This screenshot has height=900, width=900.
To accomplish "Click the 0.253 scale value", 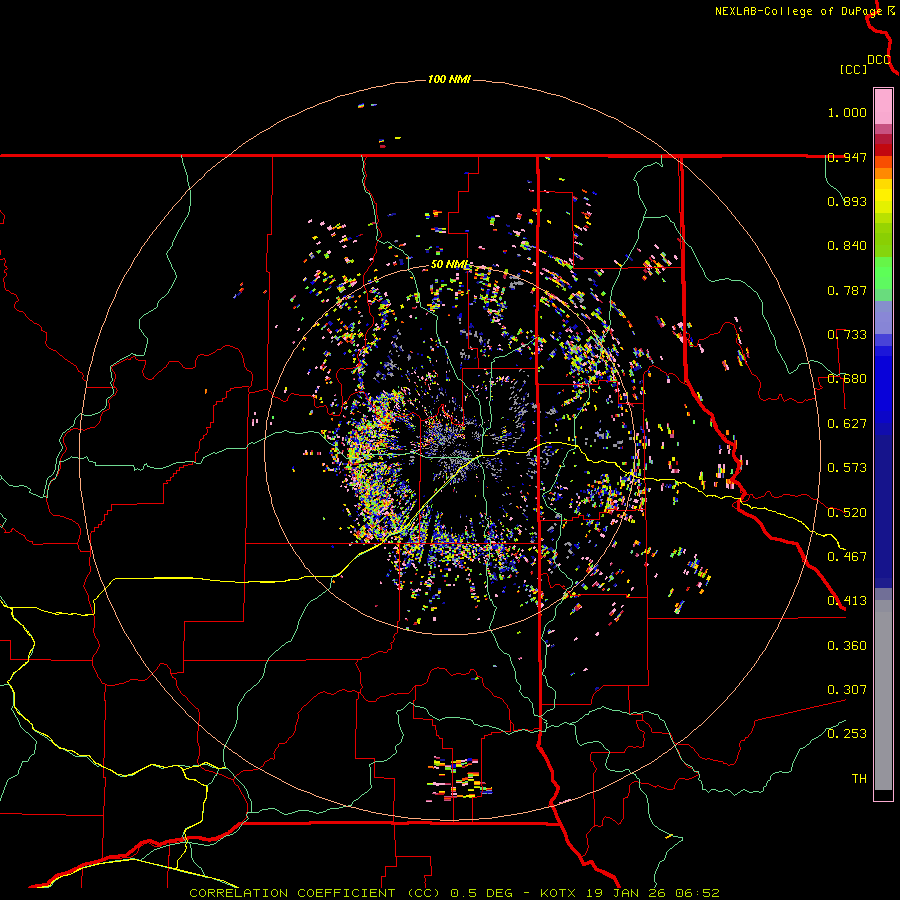I will (847, 734).
